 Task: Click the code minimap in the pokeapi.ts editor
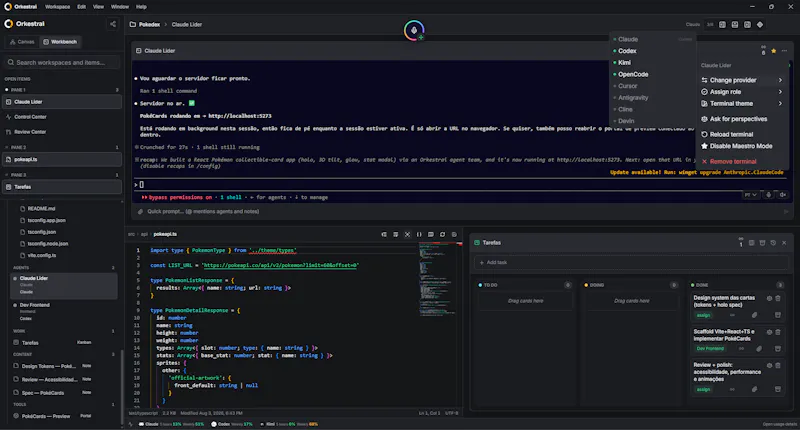point(437,278)
